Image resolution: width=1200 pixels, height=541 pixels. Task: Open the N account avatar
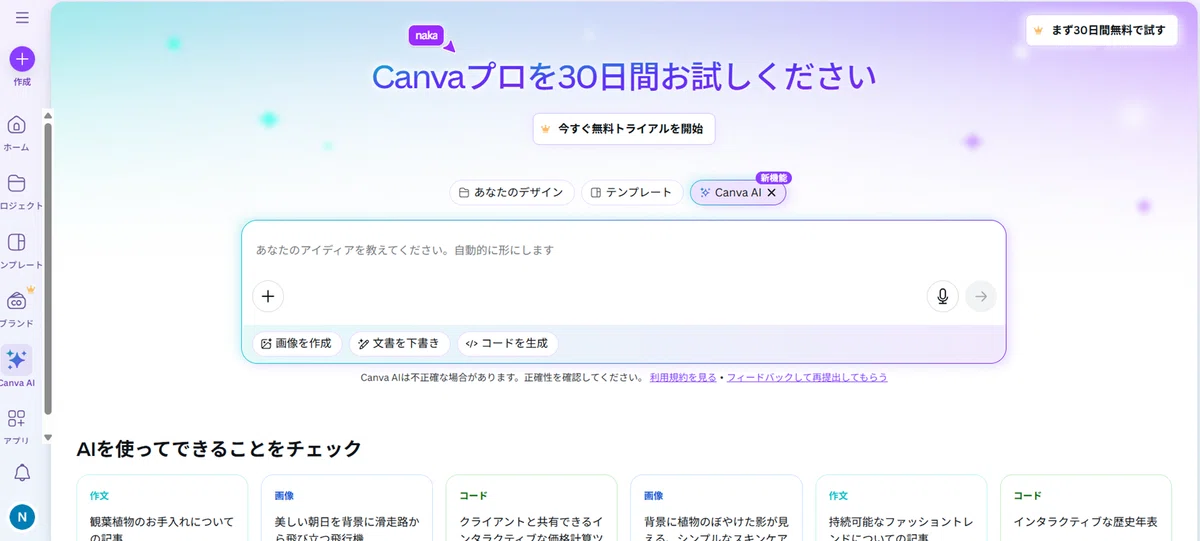(22, 517)
